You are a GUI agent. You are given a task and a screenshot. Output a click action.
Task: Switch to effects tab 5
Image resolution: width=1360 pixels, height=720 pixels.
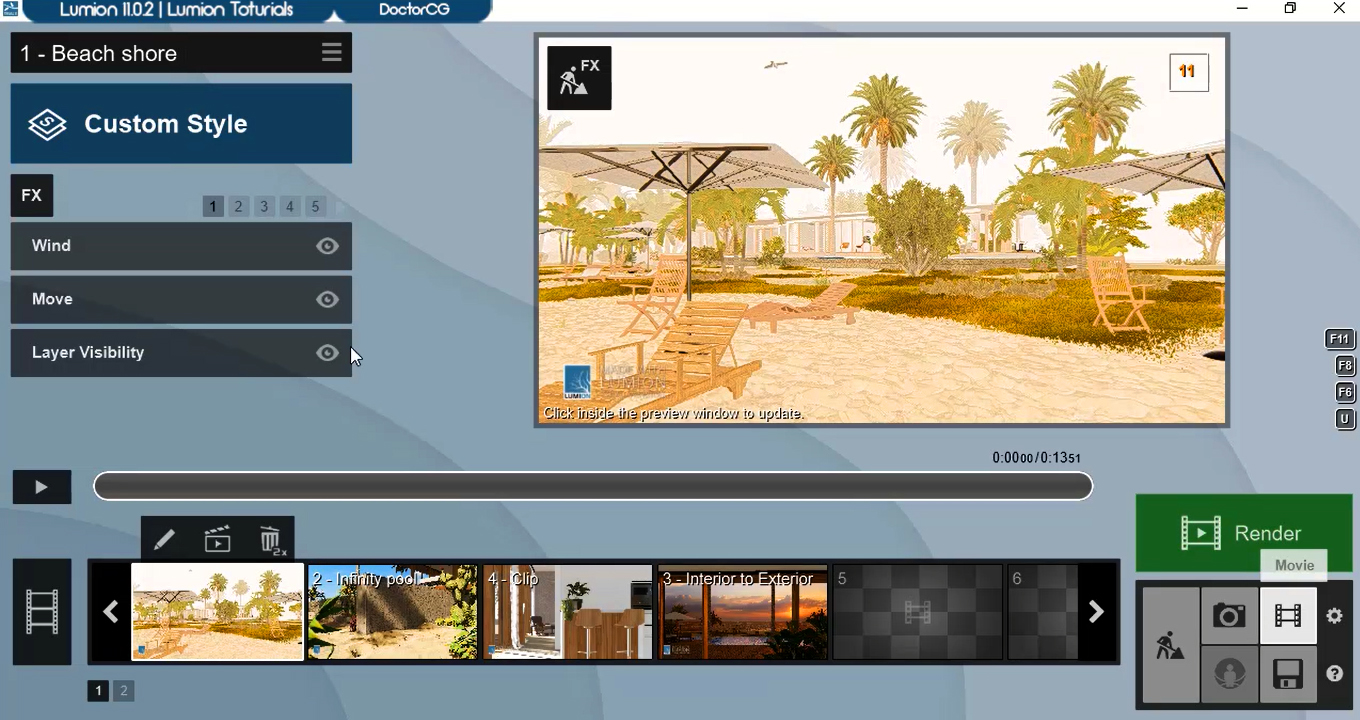tap(315, 207)
